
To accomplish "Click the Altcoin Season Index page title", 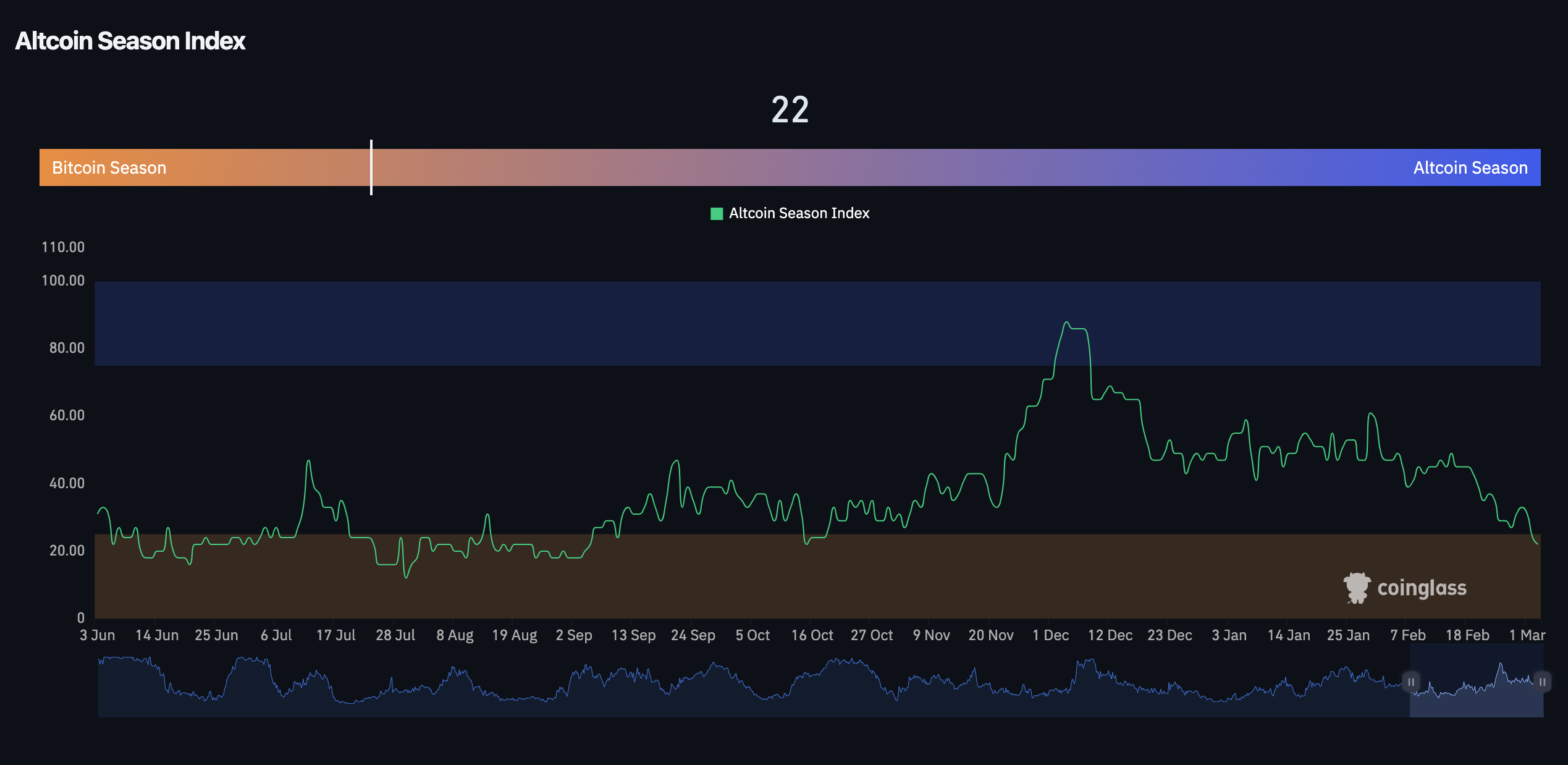I will [x=130, y=41].
